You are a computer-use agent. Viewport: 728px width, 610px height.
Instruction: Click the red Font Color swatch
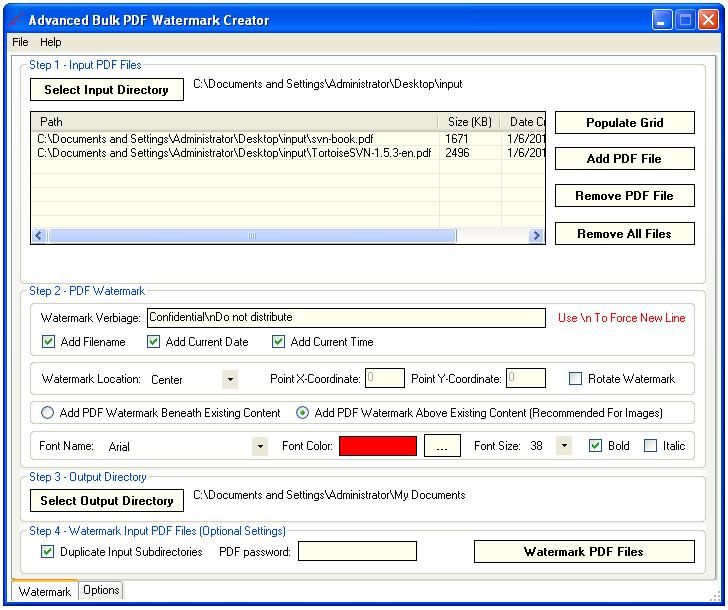378,446
